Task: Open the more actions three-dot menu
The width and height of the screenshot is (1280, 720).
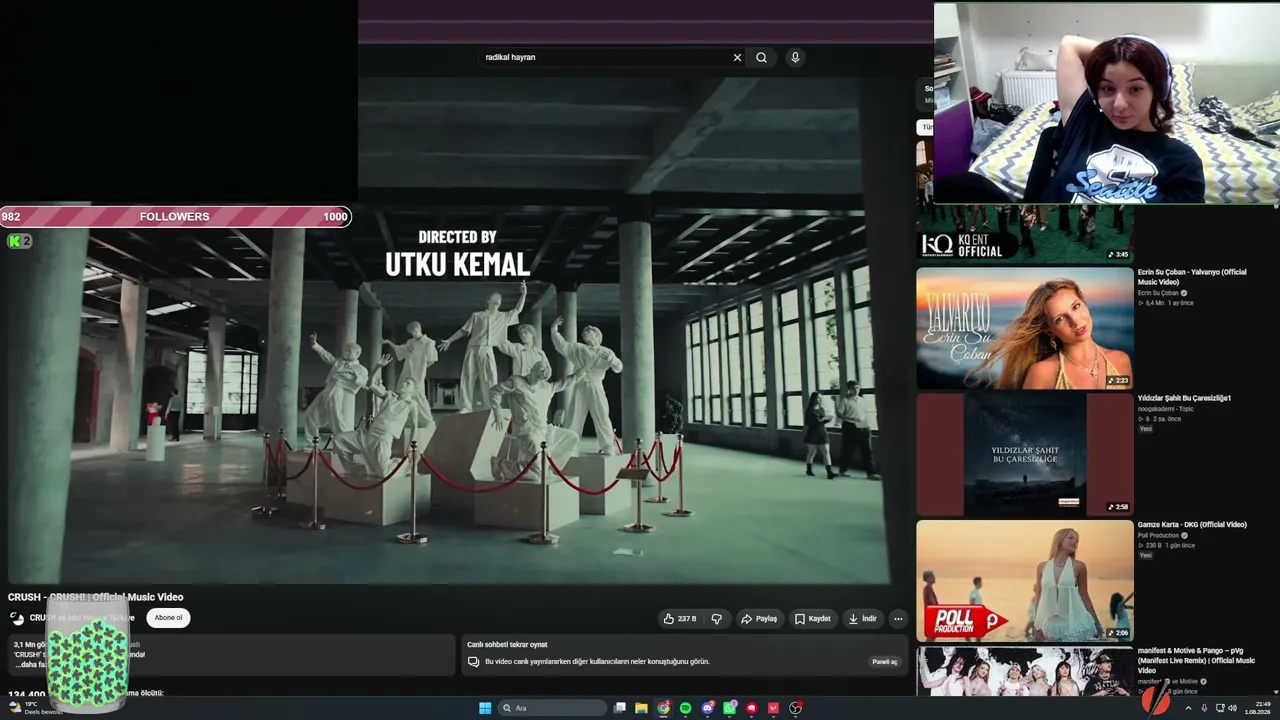Action: 898,619
